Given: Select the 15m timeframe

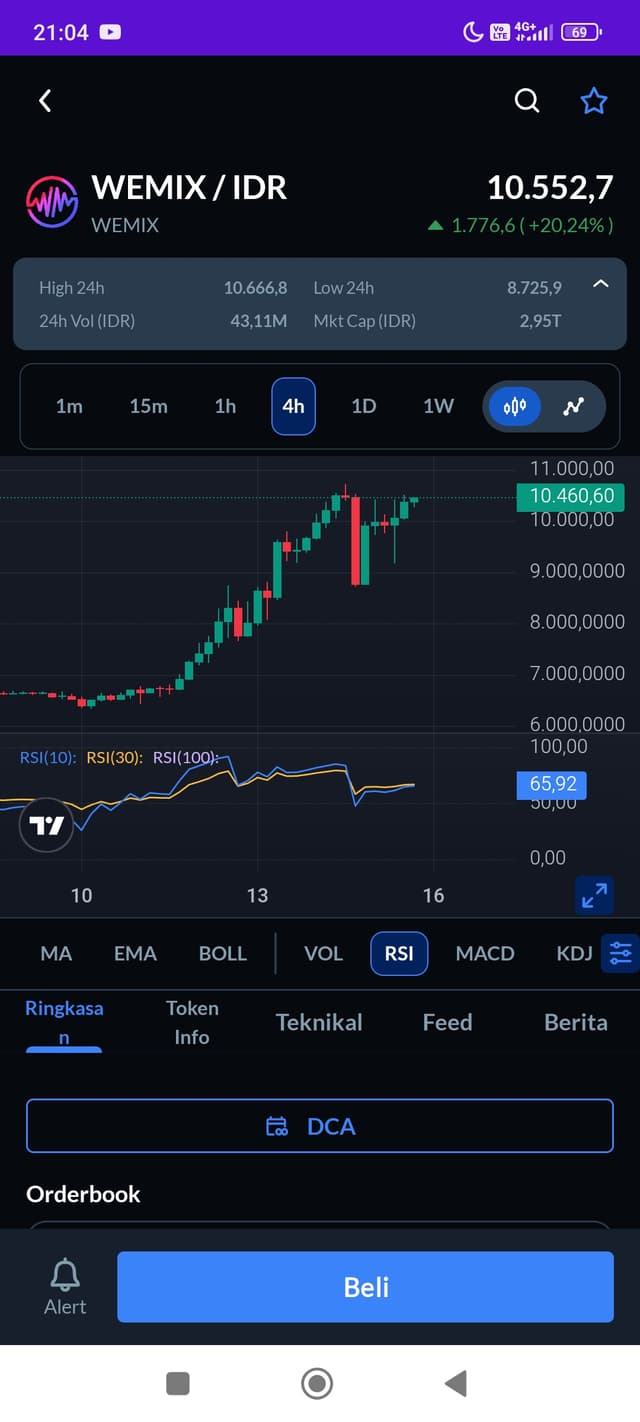Looking at the screenshot, I should point(148,406).
